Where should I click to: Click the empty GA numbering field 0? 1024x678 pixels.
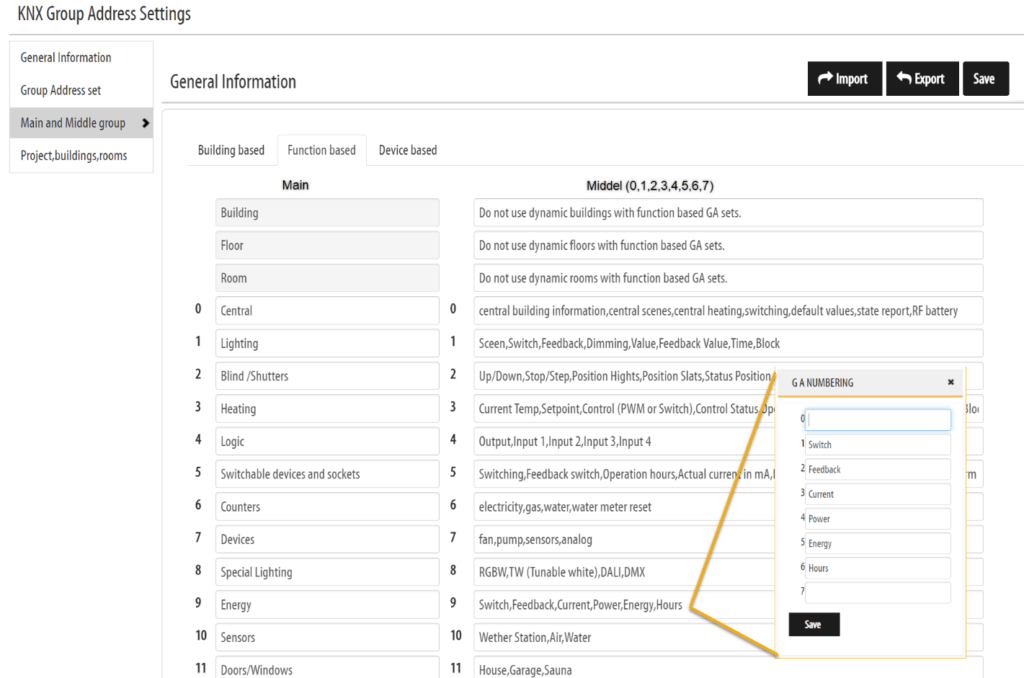878,420
